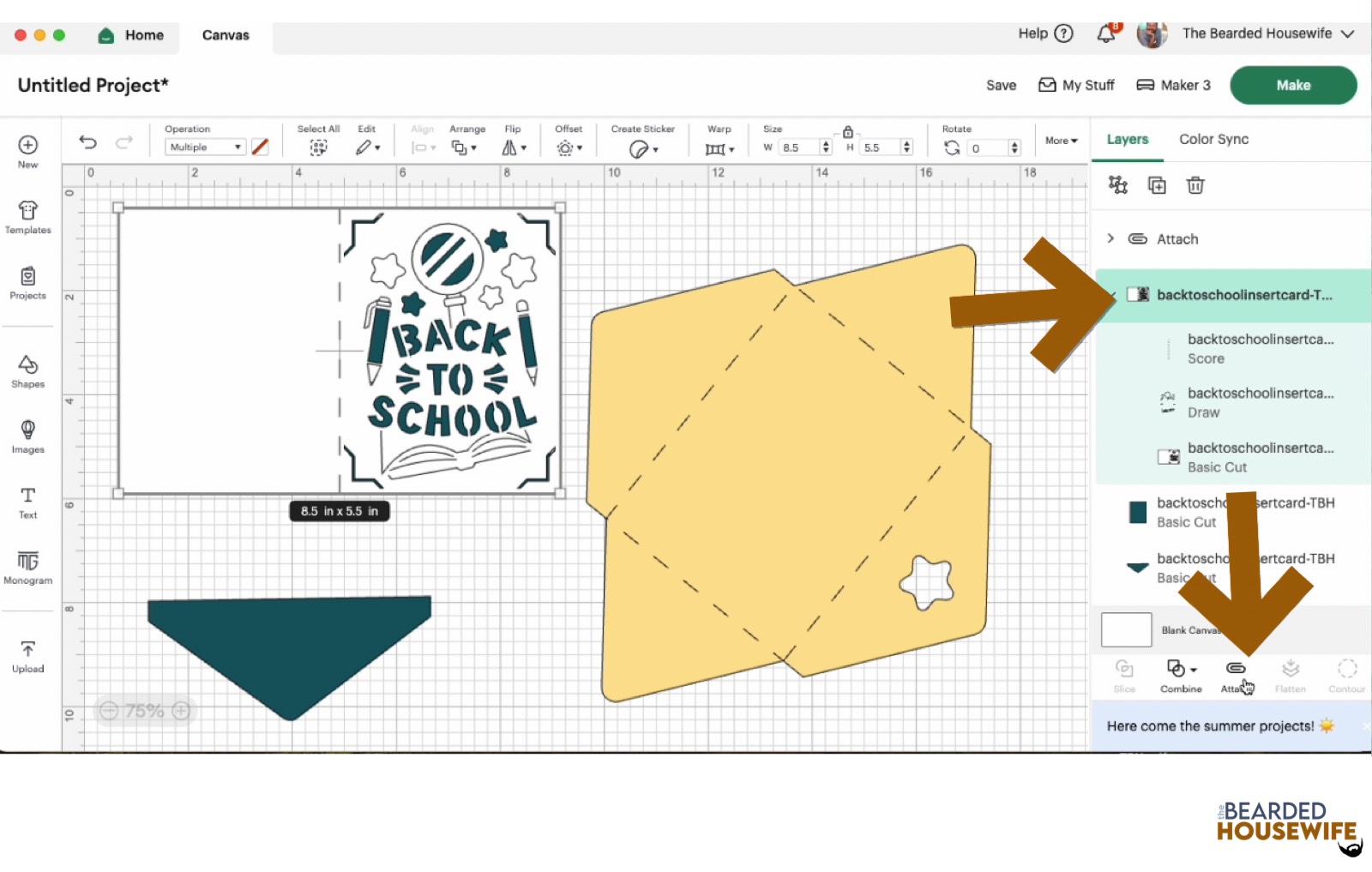
Task: Open the Monogram tool
Action: (x=27, y=568)
